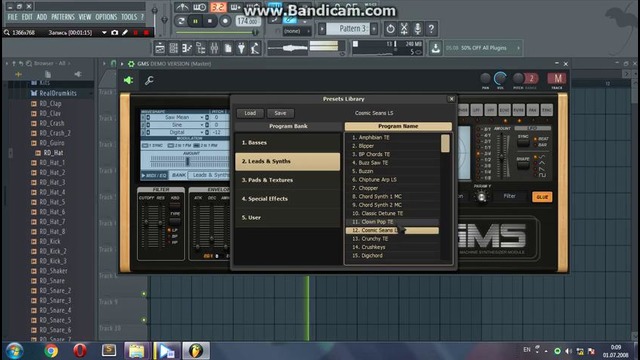Click the download content library icon
Screen dimensions: 640x360
click(x=436, y=48)
